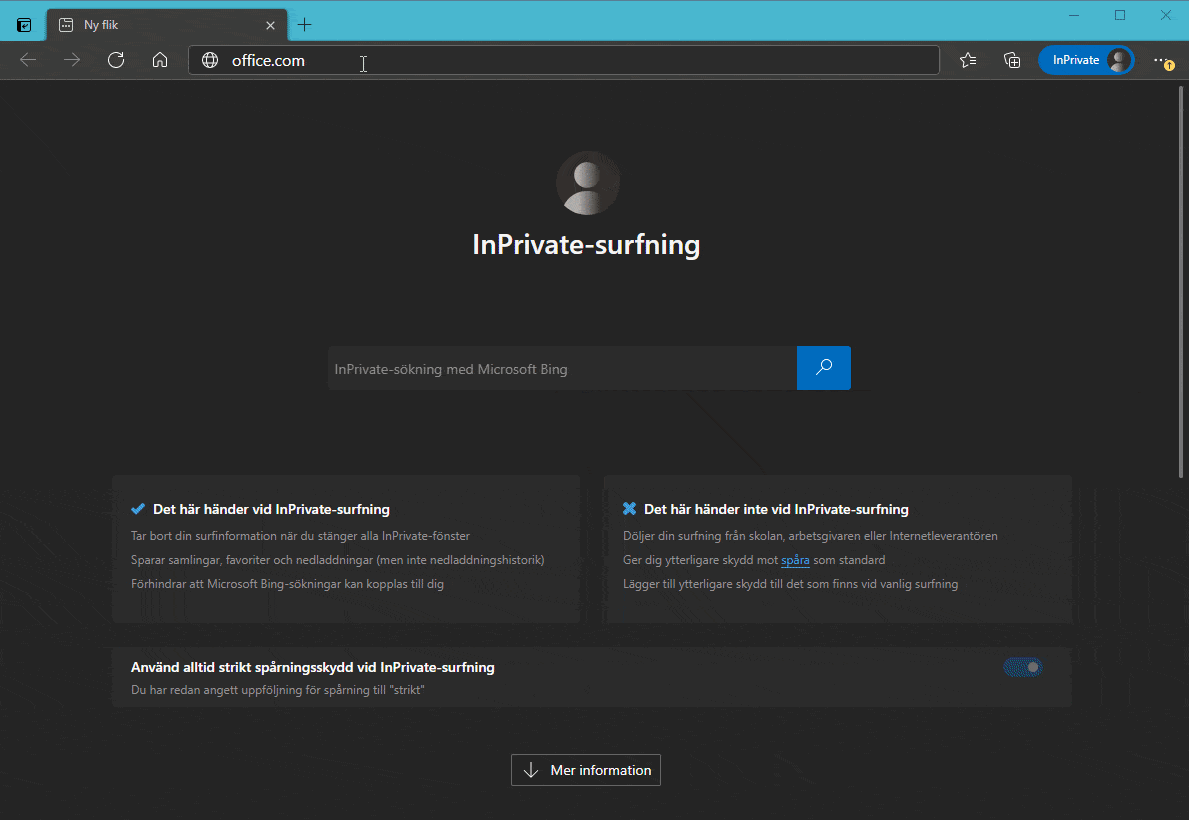The width and height of the screenshot is (1189, 820).
Task: Open the InPrivate profile button
Action: tap(1086, 60)
